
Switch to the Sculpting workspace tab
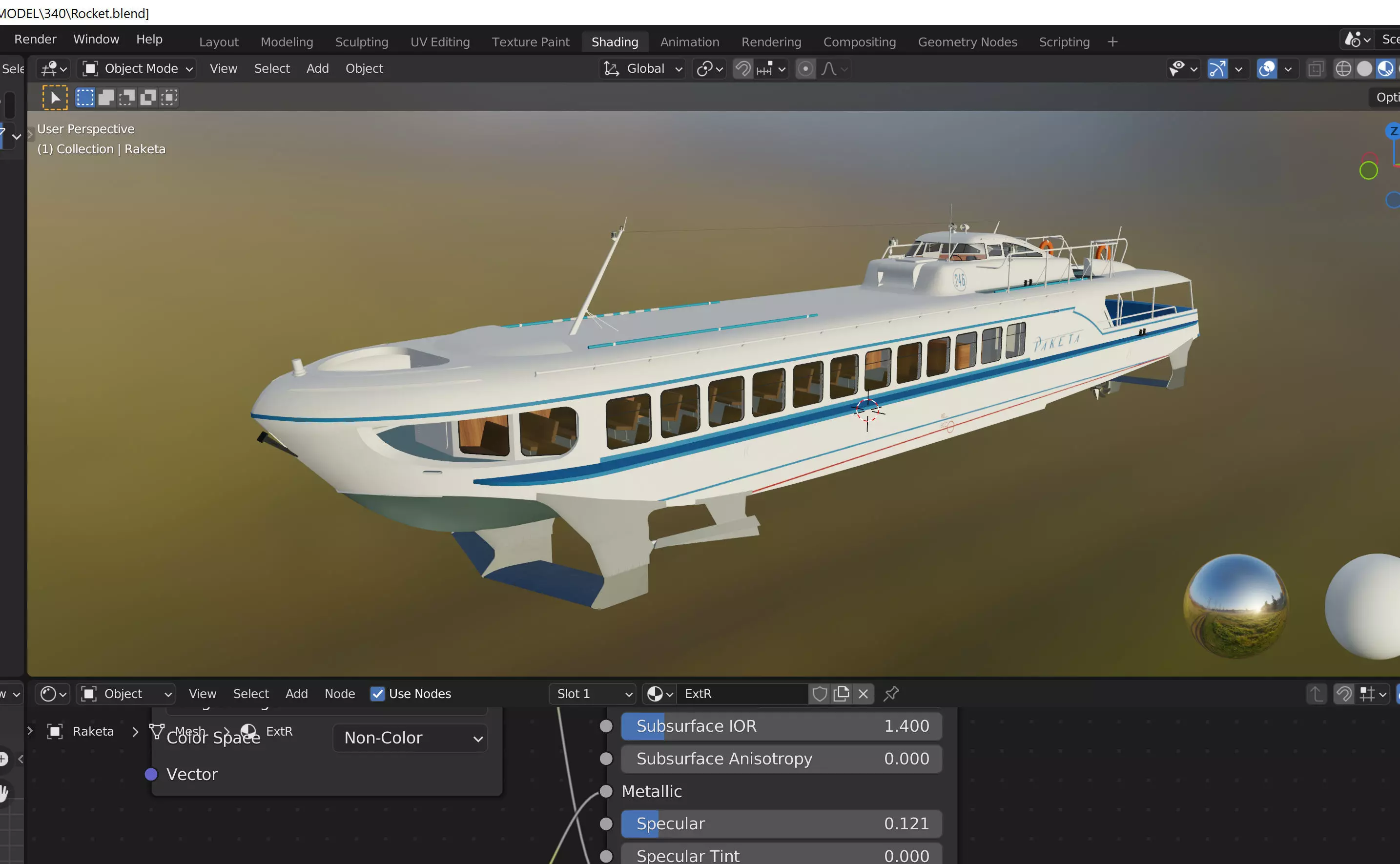pyautogui.click(x=362, y=42)
